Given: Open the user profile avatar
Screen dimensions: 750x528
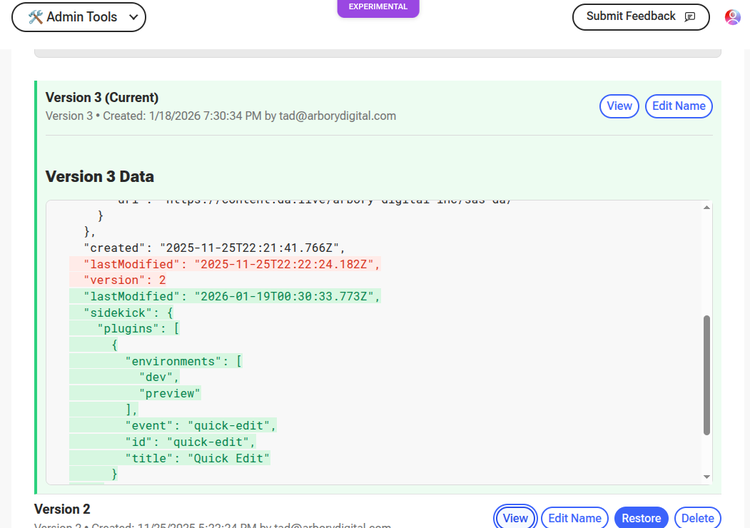Looking at the screenshot, I should 732,17.
